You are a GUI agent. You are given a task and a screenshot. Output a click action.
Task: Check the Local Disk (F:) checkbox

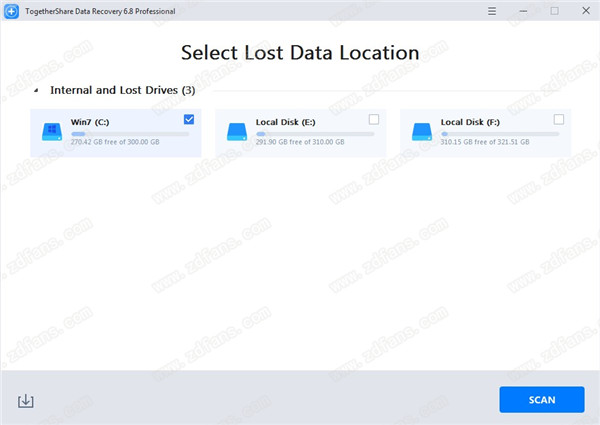559,119
